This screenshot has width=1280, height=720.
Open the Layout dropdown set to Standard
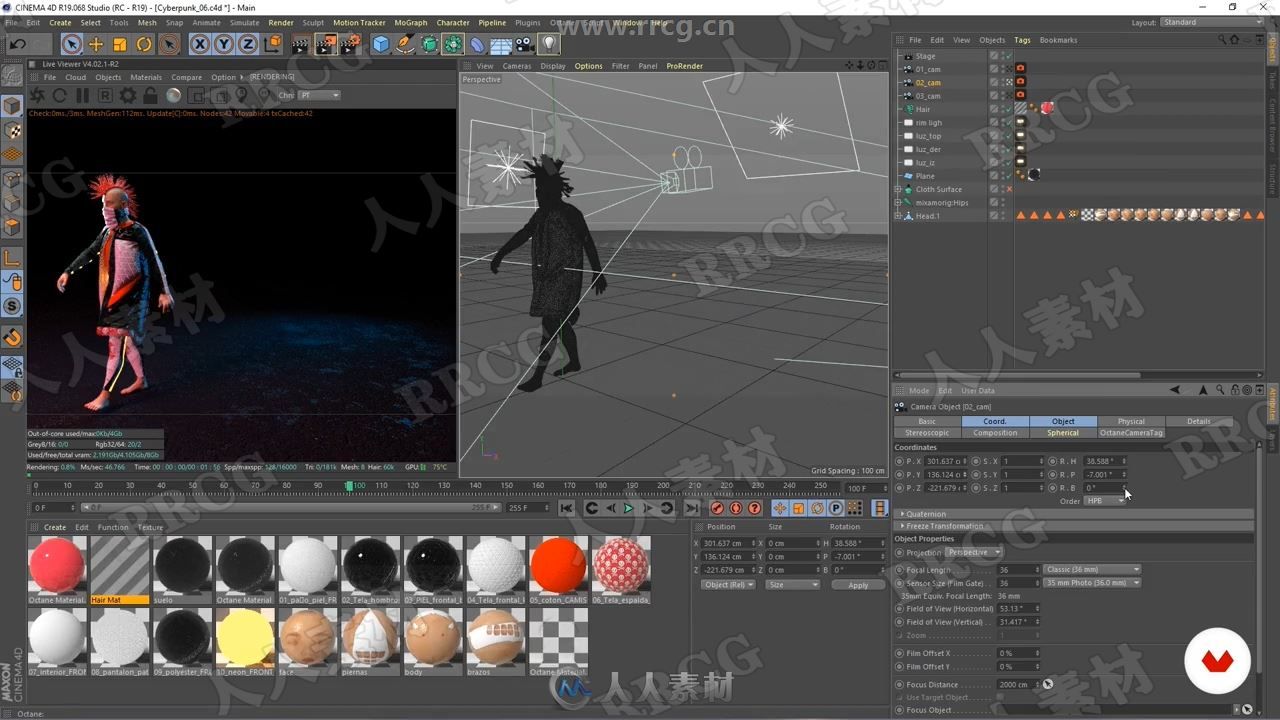(1211, 22)
